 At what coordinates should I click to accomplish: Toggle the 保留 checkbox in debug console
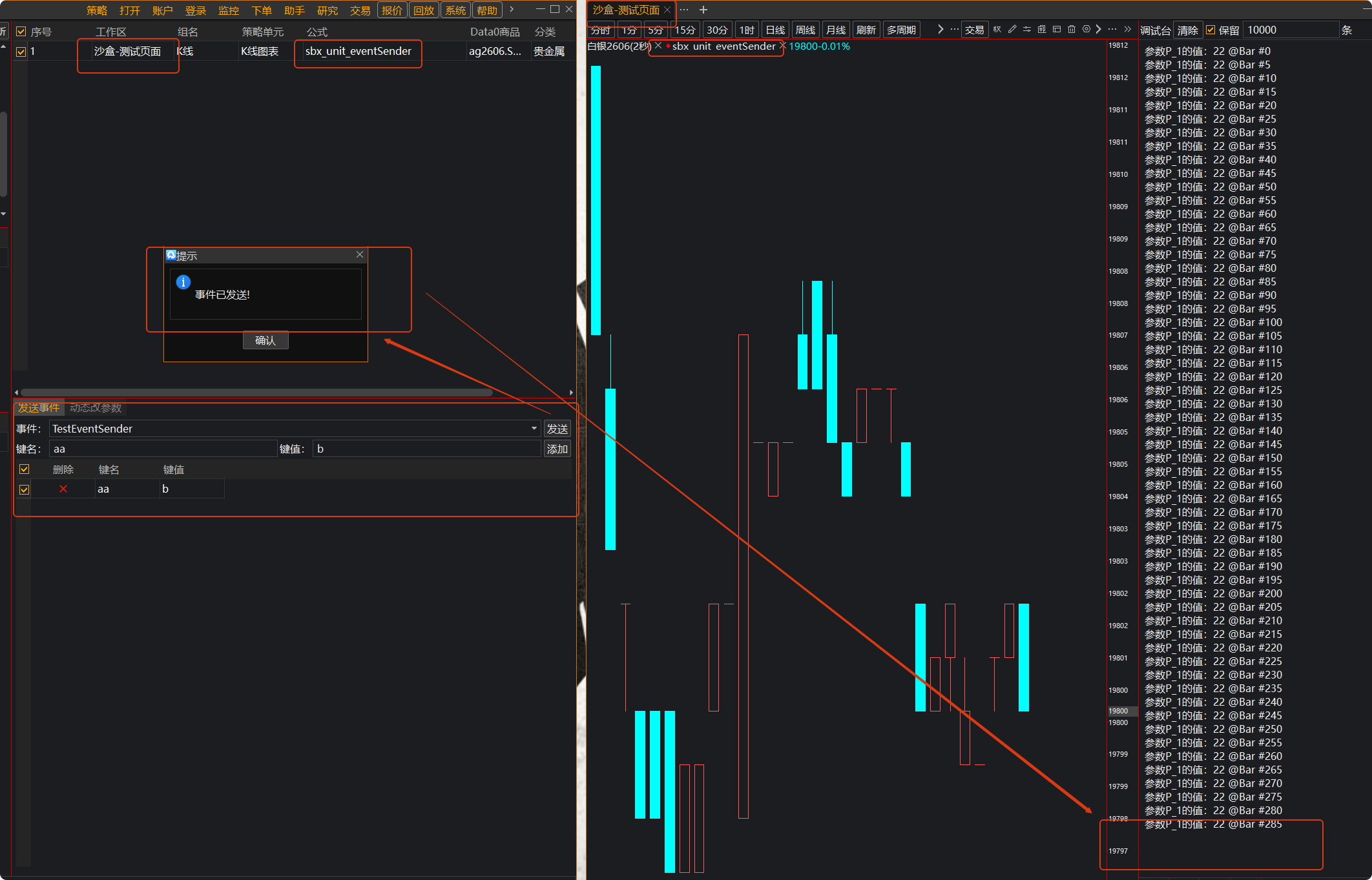(1211, 30)
